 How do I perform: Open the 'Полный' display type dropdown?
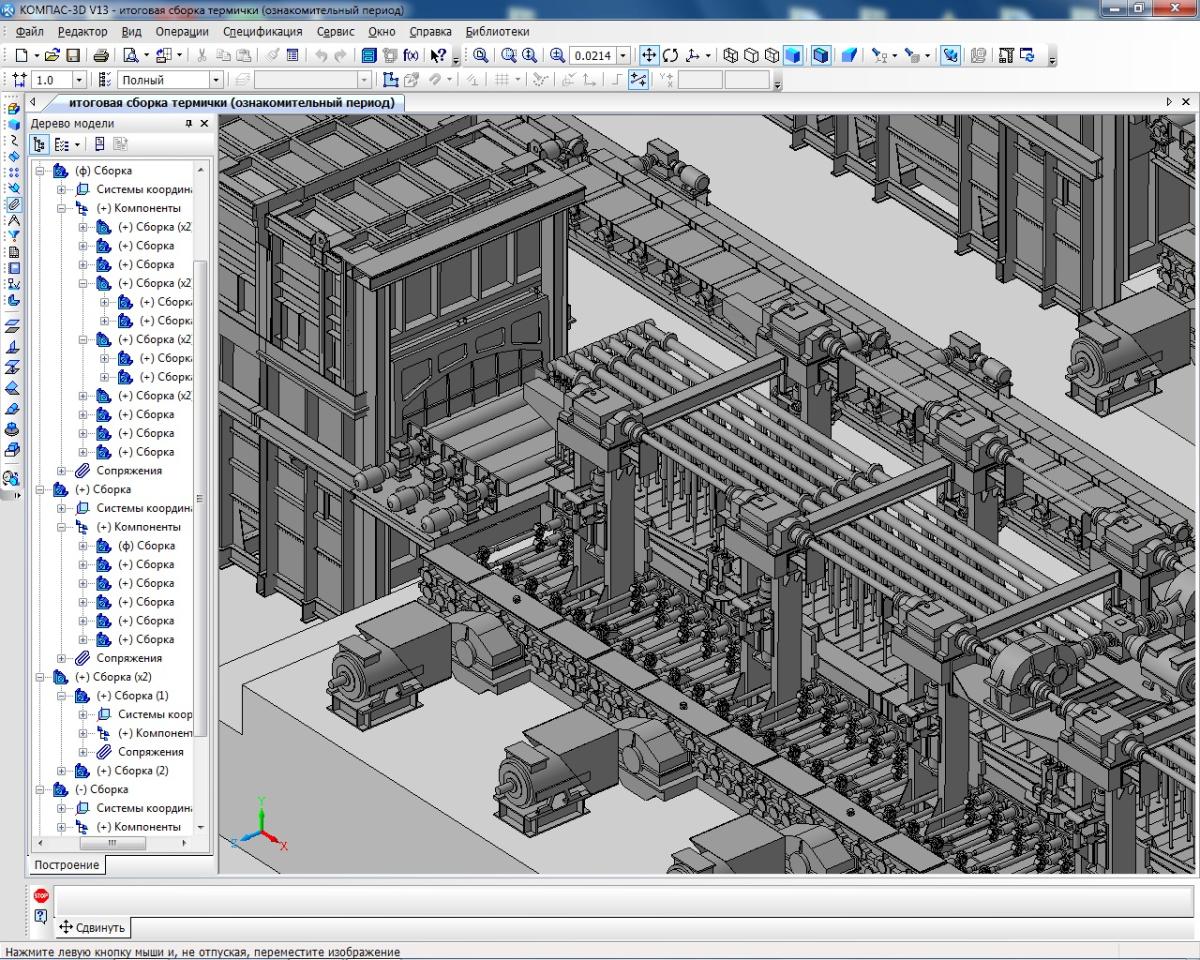pos(215,80)
